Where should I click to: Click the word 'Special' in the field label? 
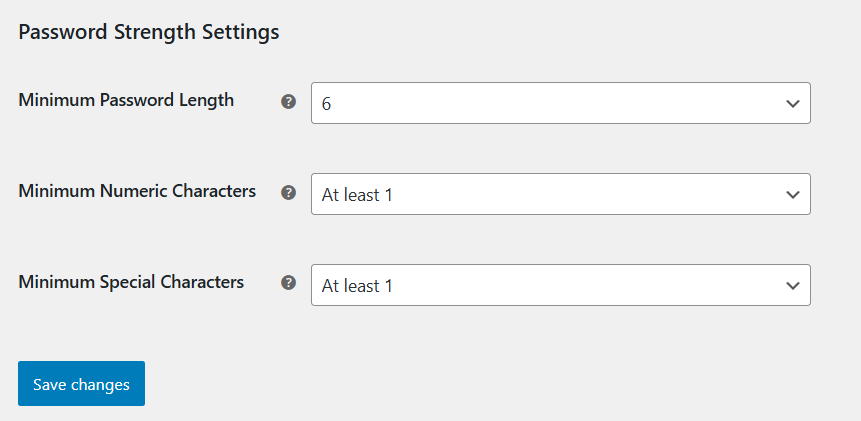coord(131,282)
